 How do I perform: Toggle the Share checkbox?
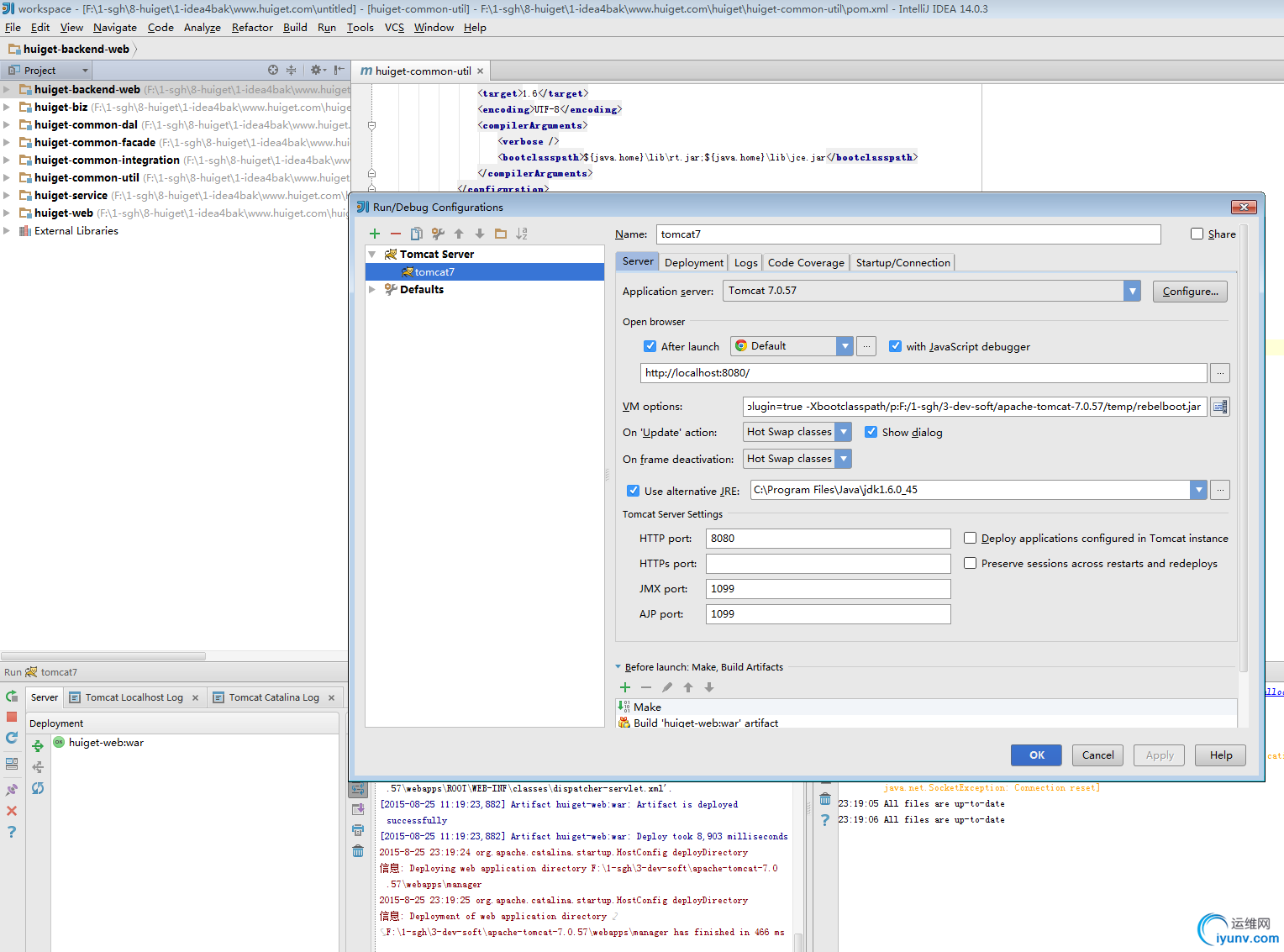[x=1197, y=234]
